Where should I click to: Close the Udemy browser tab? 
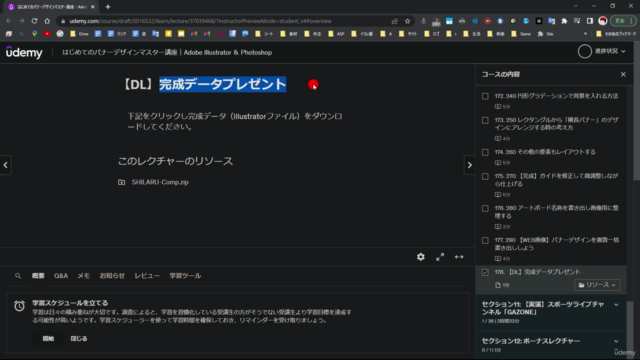(x=93, y=7)
